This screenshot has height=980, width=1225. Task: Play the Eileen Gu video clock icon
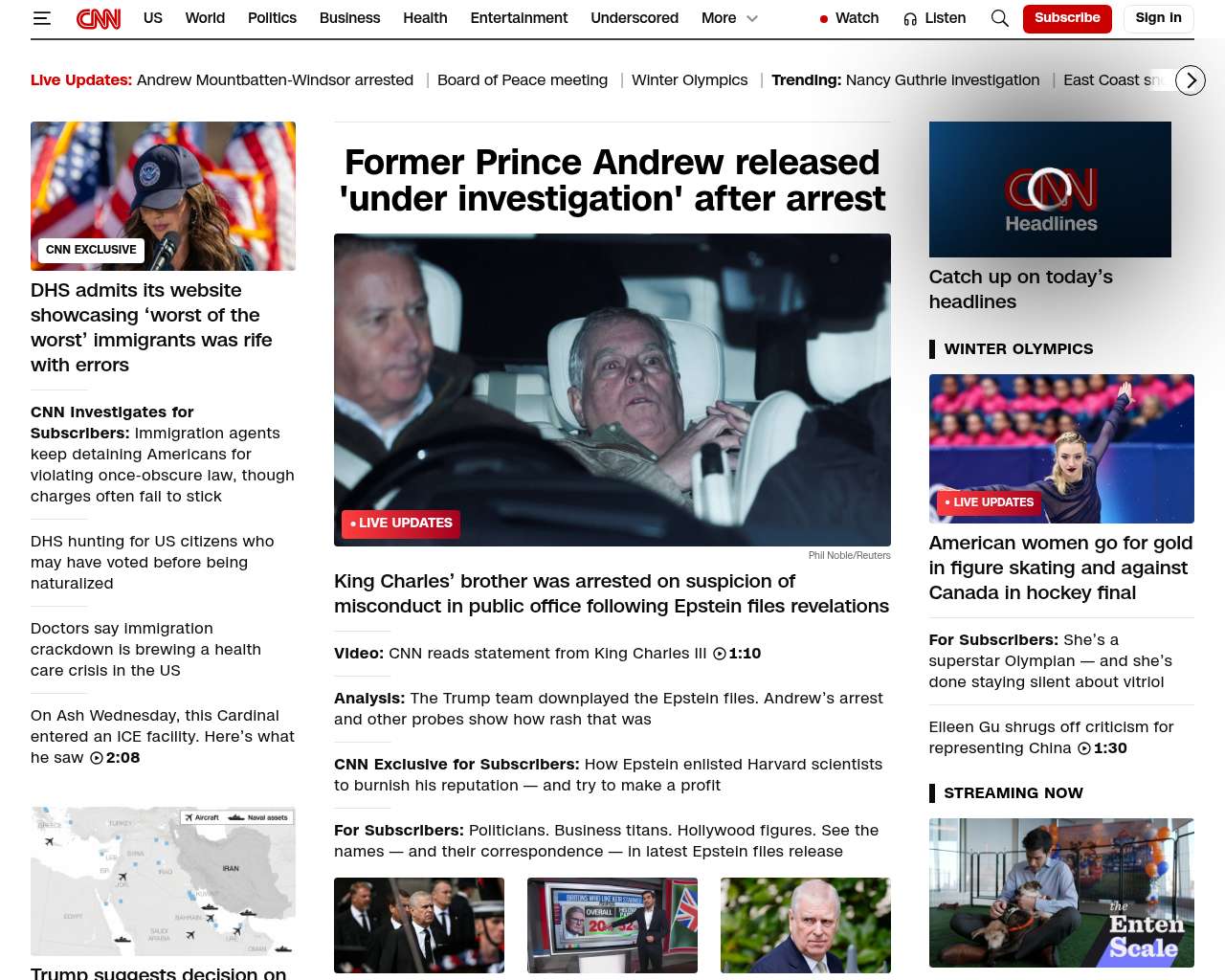point(1084,748)
